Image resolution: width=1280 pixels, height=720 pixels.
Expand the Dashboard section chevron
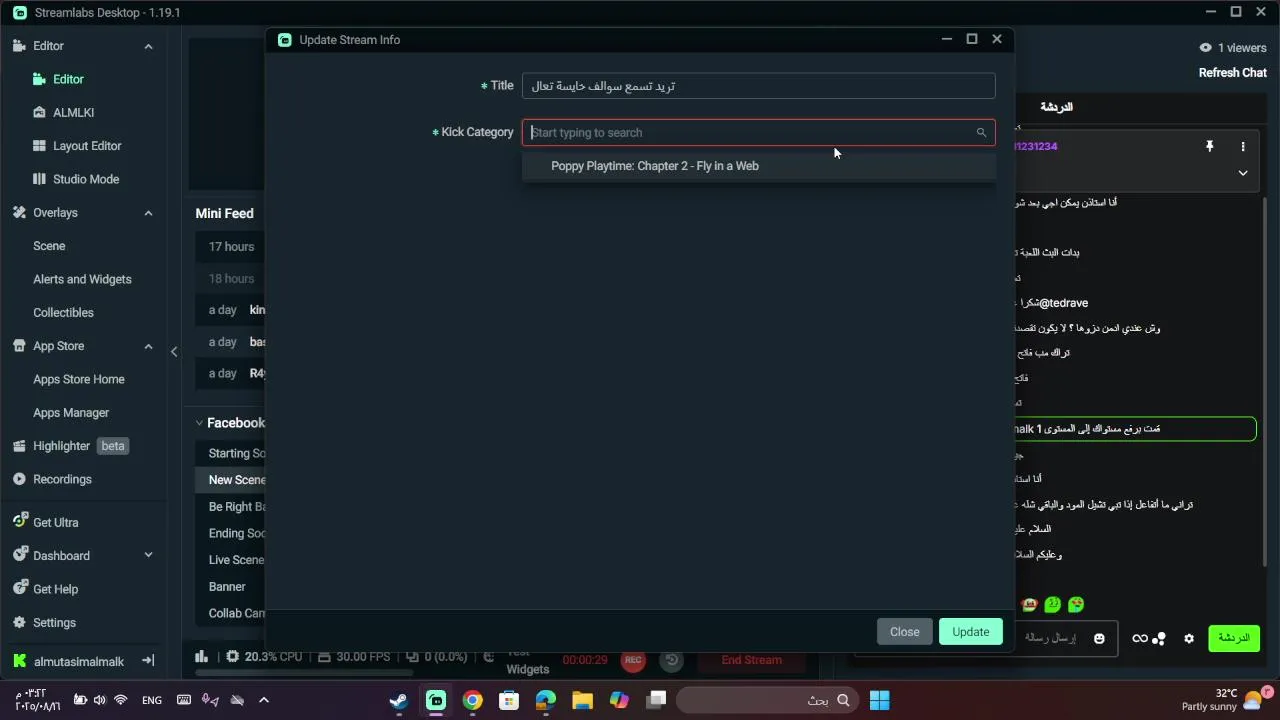point(148,555)
